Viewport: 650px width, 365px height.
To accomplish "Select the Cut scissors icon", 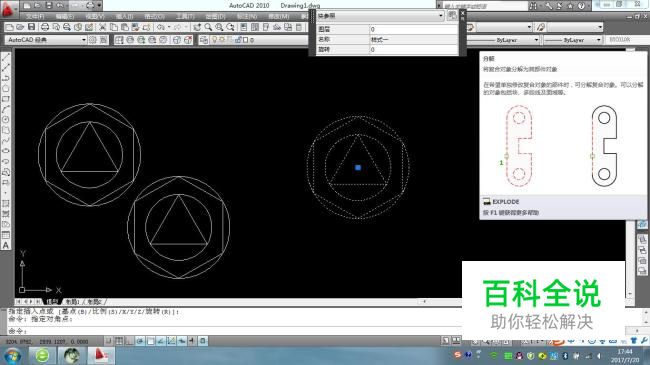I will pos(102,27).
